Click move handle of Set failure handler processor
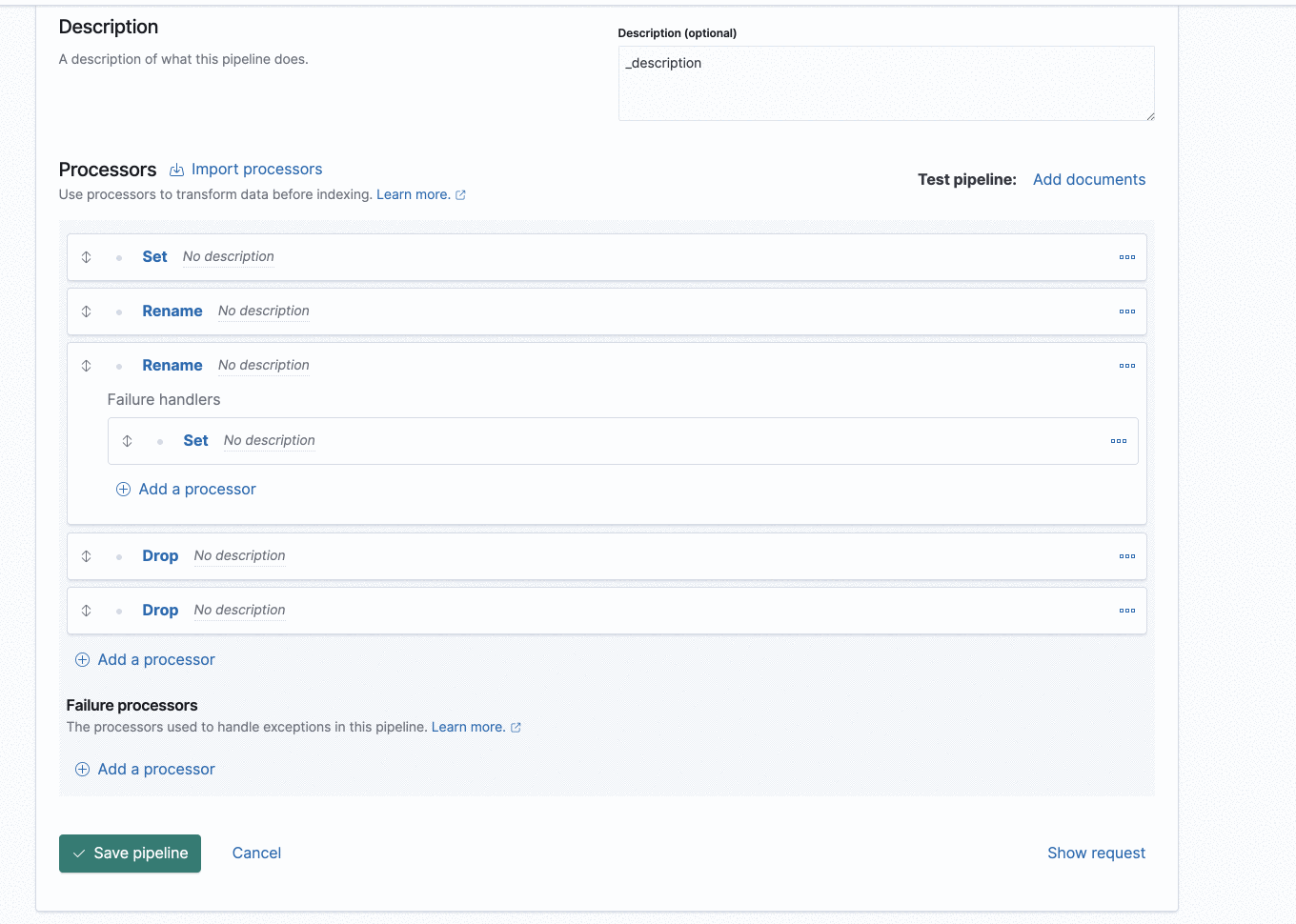This screenshot has height=924, width=1296. pyautogui.click(x=128, y=441)
